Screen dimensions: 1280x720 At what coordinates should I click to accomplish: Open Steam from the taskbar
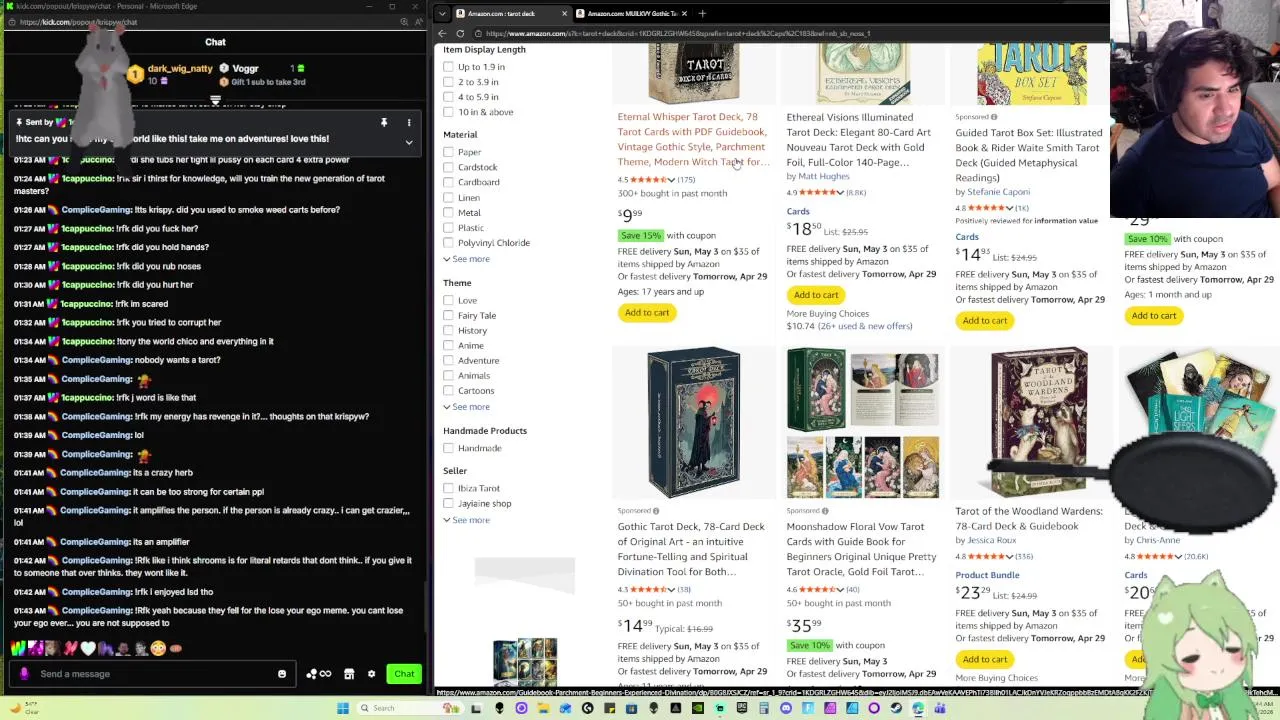coord(896,708)
